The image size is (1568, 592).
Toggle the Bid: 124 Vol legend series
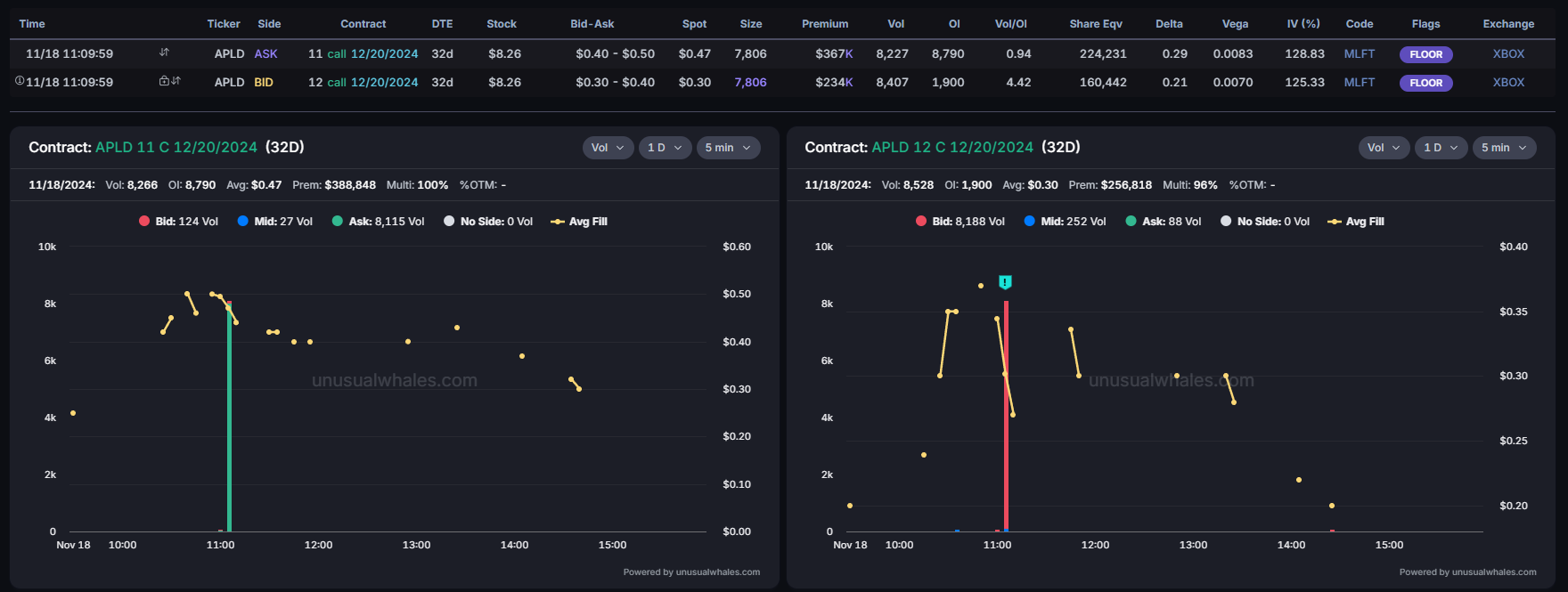point(178,222)
